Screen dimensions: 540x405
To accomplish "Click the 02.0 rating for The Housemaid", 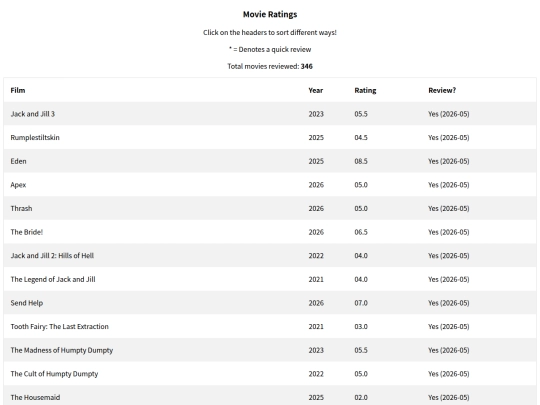I will click(x=361, y=397).
